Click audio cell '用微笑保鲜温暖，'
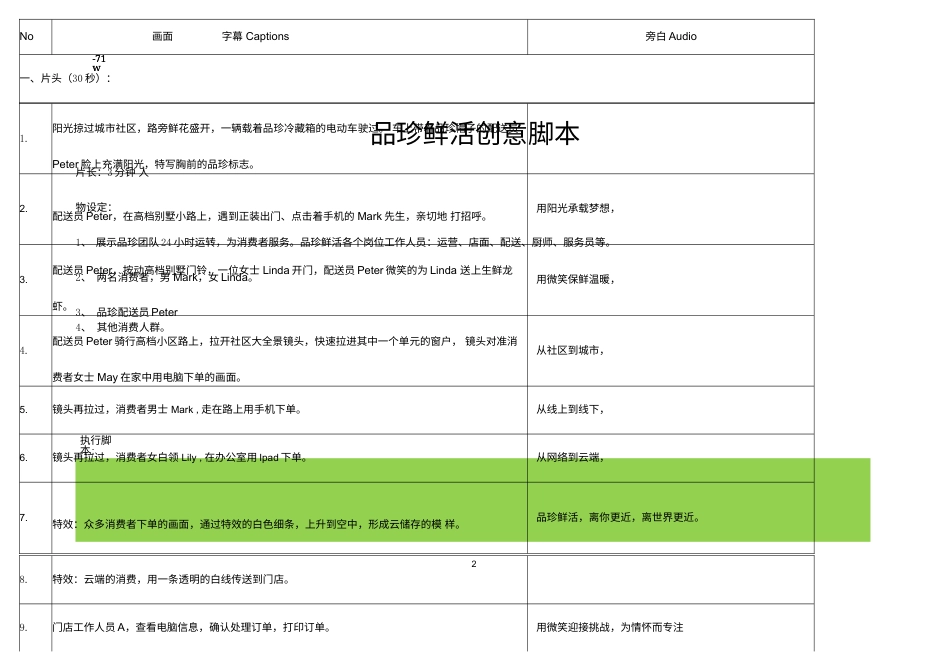The height and width of the screenshot is (672, 950). pos(576,279)
